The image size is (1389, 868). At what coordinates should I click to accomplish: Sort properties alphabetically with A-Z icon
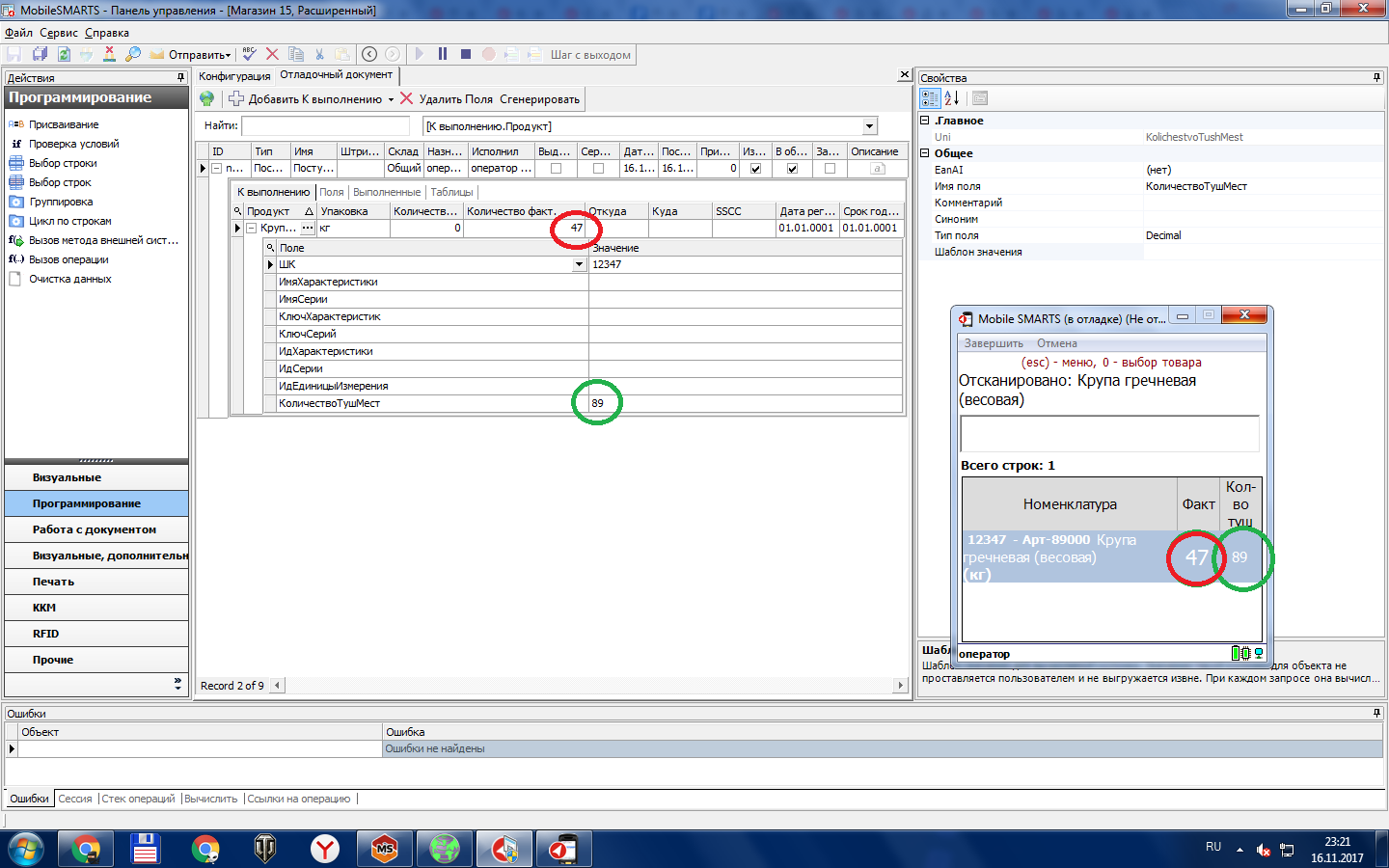(x=952, y=98)
